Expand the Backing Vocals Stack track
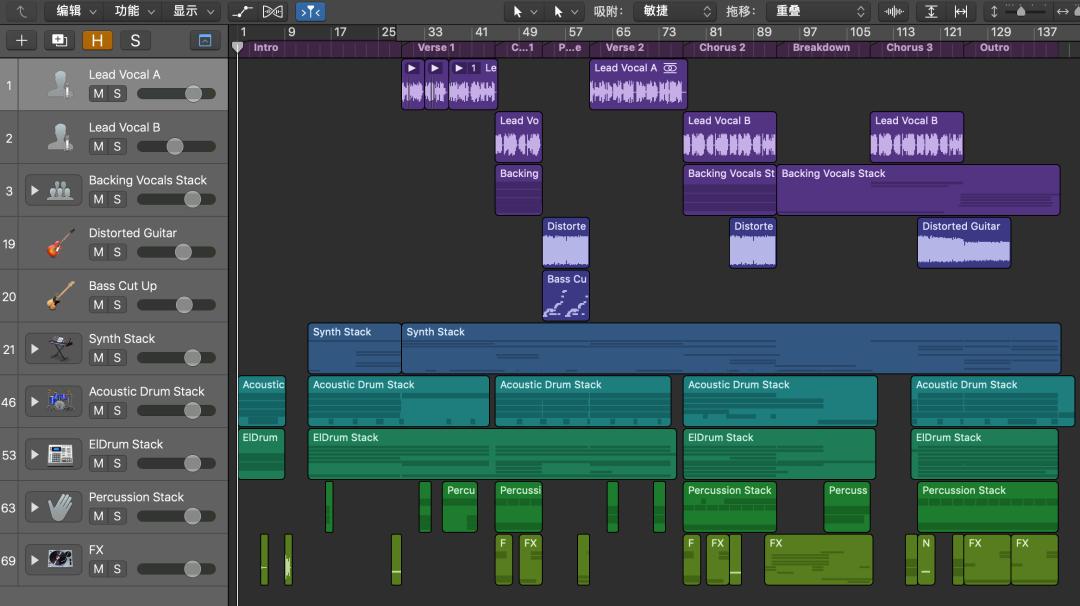The image size is (1080, 606). 36,190
